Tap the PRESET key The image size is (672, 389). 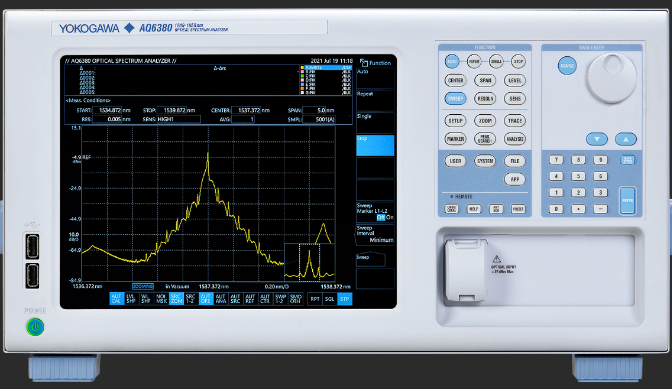pos(518,209)
